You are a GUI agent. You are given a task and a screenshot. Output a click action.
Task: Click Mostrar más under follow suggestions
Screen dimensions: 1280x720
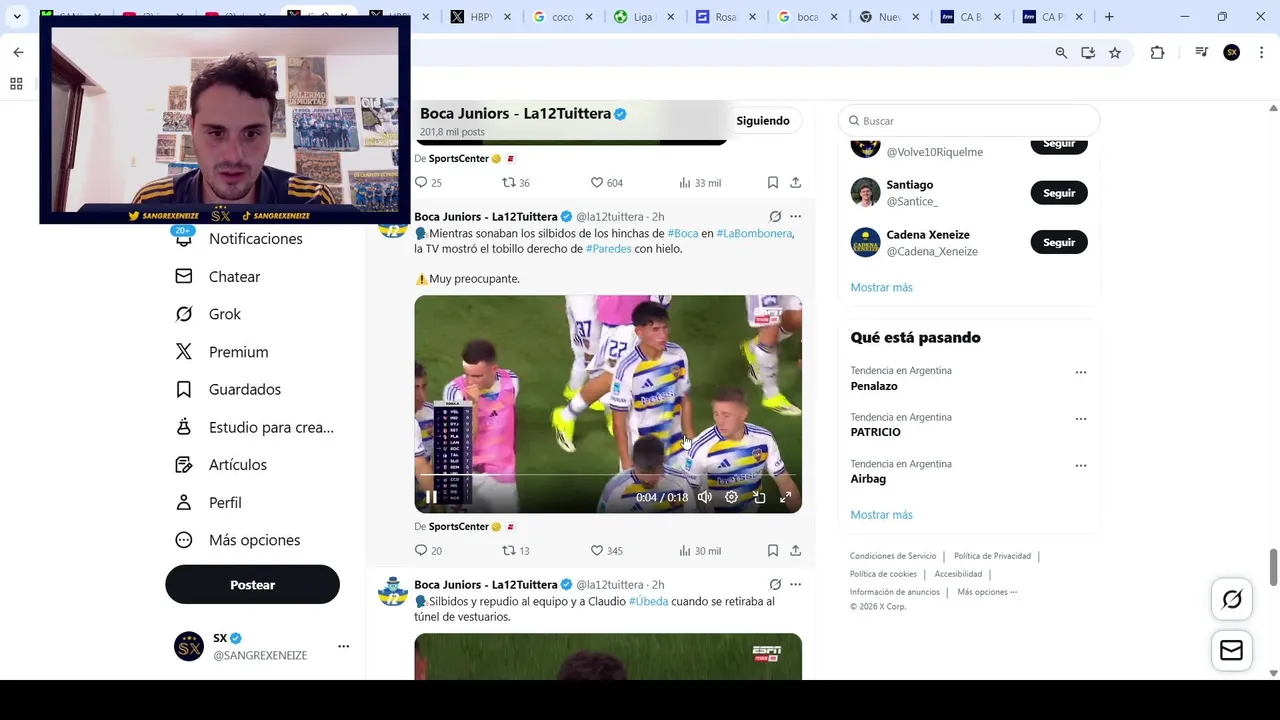[881, 287]
